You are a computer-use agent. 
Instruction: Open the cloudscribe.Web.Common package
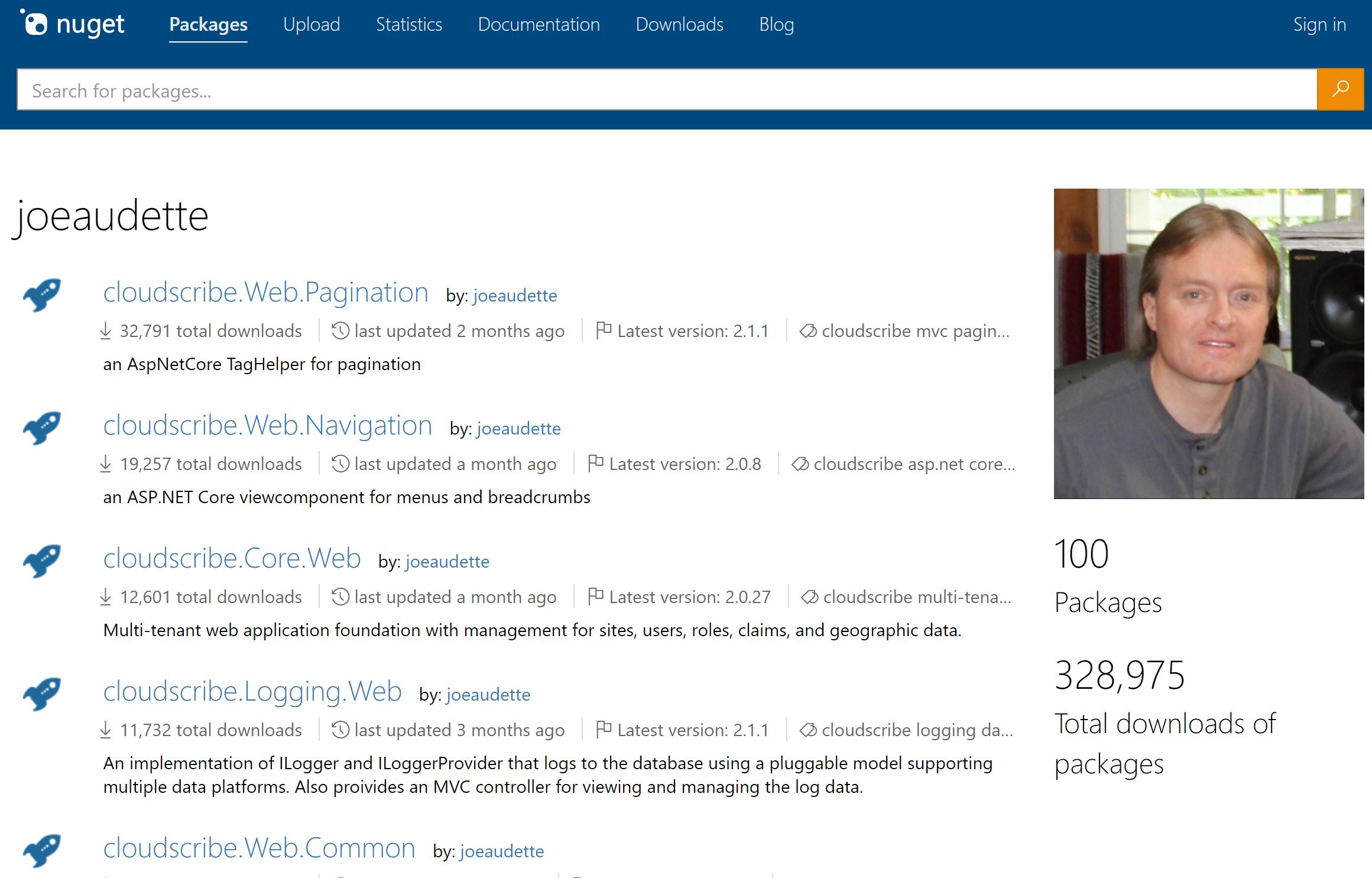coord(259,848)
